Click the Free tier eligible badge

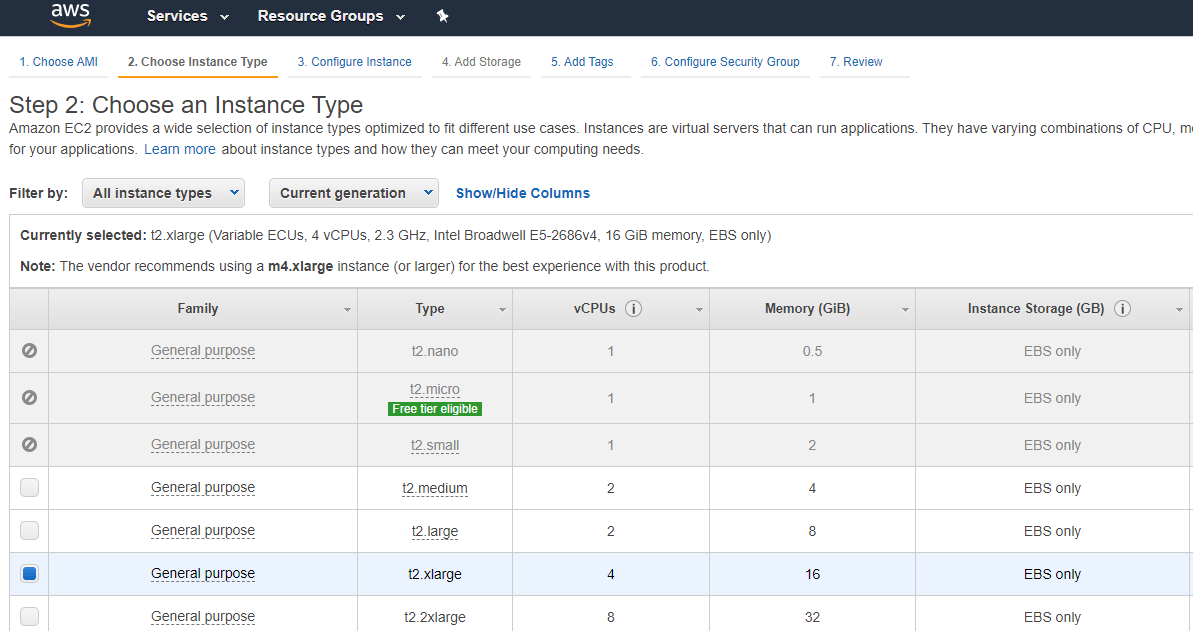click(435, 409)
